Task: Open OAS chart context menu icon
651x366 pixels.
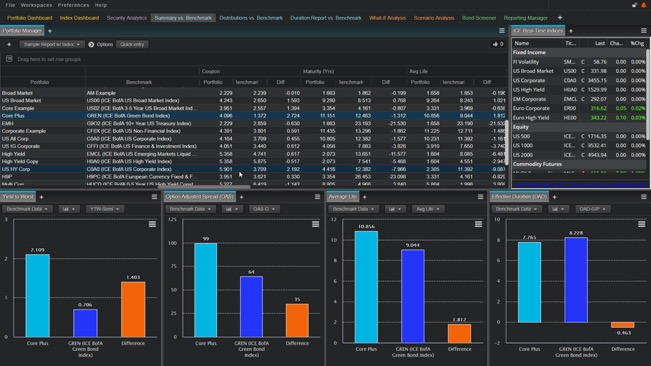Action: click(316, 224)
